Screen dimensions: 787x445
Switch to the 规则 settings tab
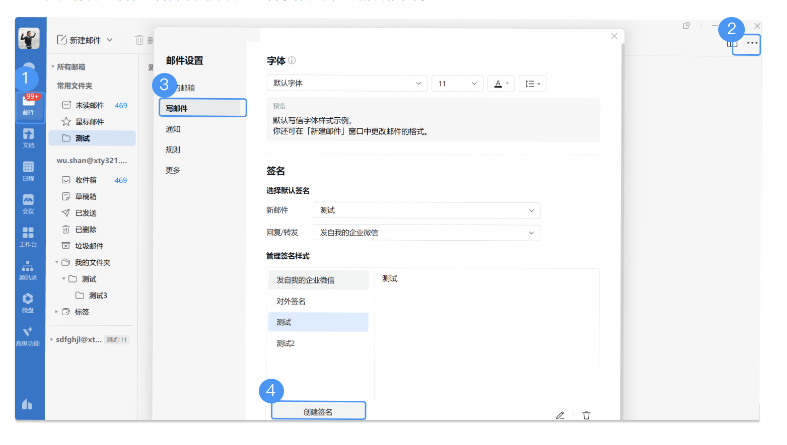[173, 149]
